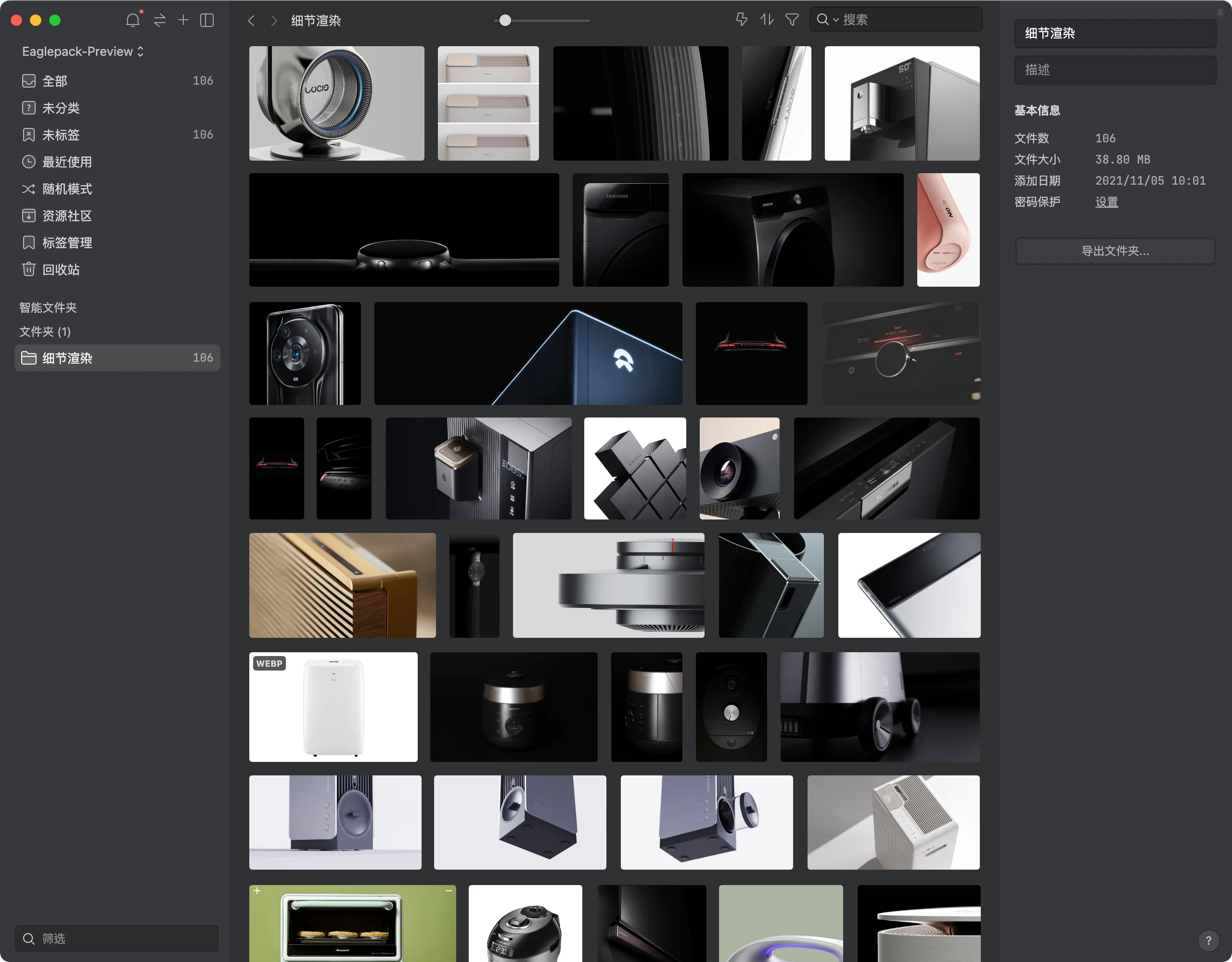The height and width of the screenshot is (962, 1232).
Task: Open the sort order icon
Action: (767, 20)
